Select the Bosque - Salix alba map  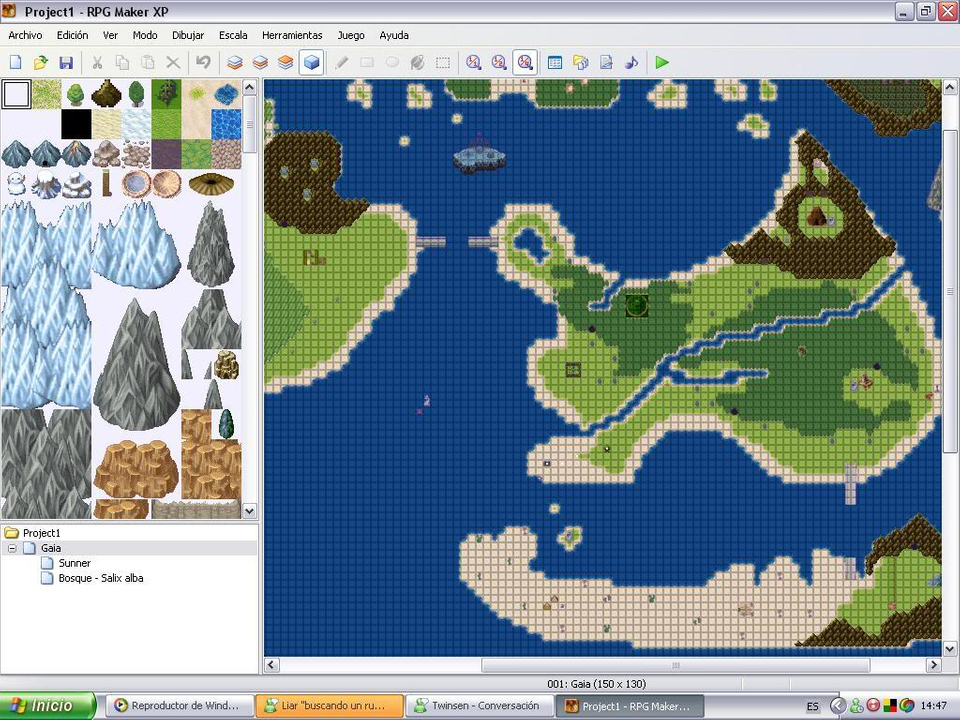click(x=100, y=578)
